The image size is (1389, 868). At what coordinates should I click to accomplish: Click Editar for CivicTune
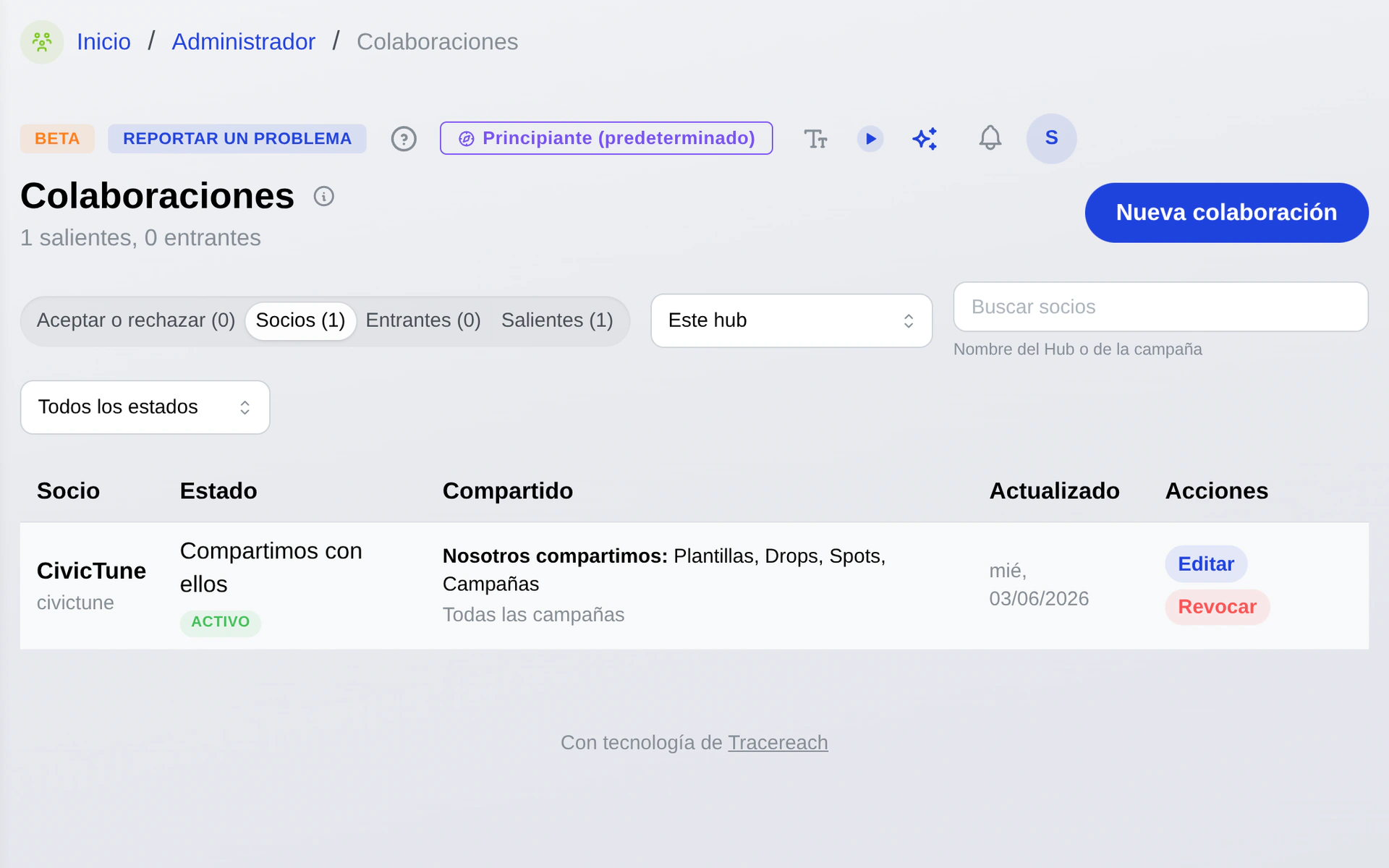coord(1206,564)
